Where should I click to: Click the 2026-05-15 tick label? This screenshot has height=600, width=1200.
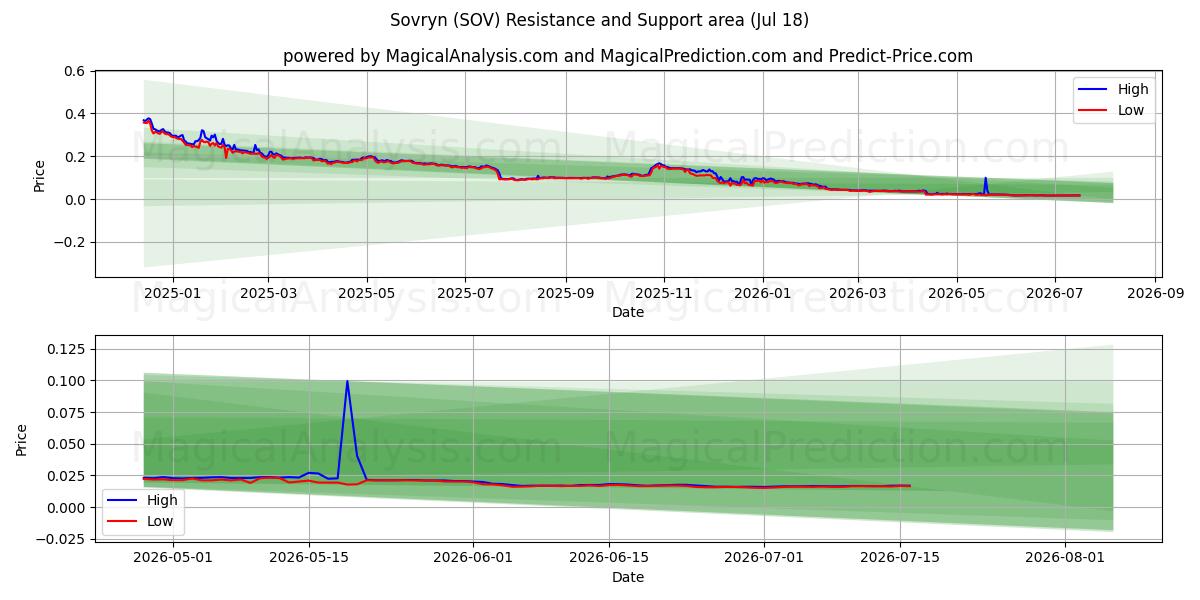[309, 558]
